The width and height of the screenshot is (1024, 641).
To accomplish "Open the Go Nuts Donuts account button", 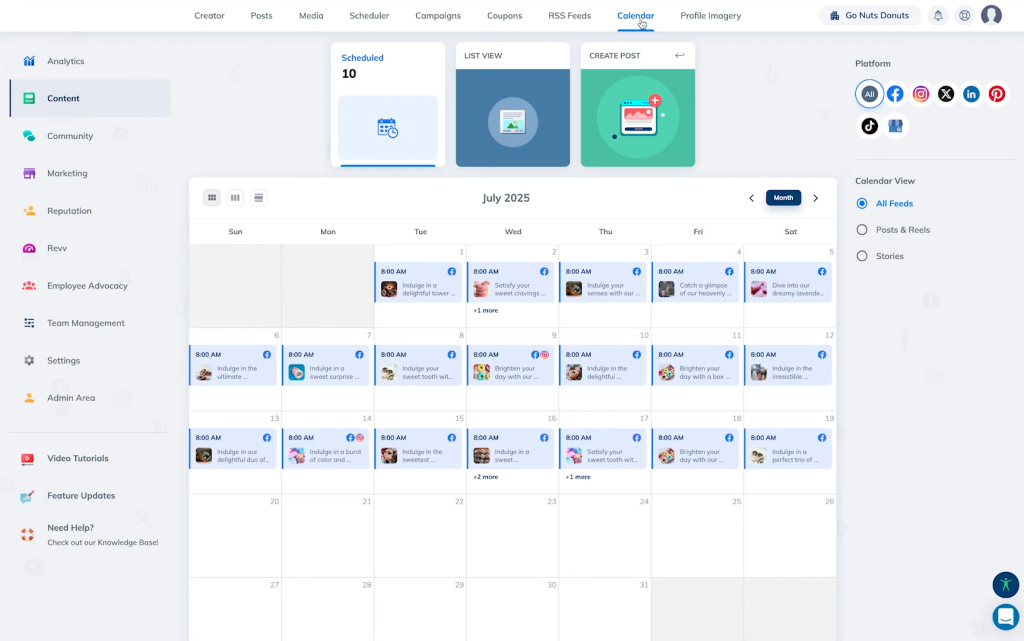I will [x=869, y=15].
